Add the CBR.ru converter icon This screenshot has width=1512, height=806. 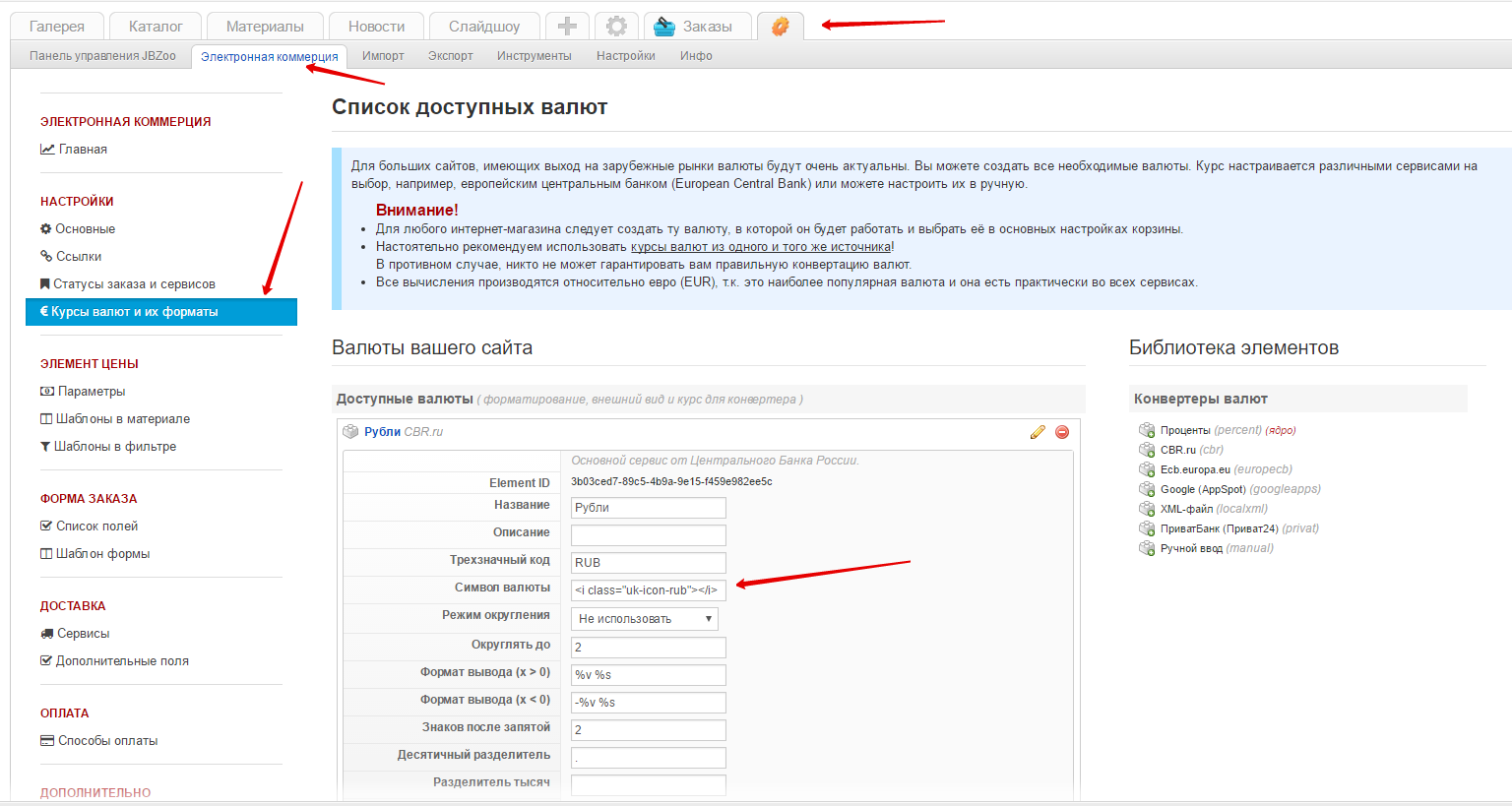click(1147, 450)
